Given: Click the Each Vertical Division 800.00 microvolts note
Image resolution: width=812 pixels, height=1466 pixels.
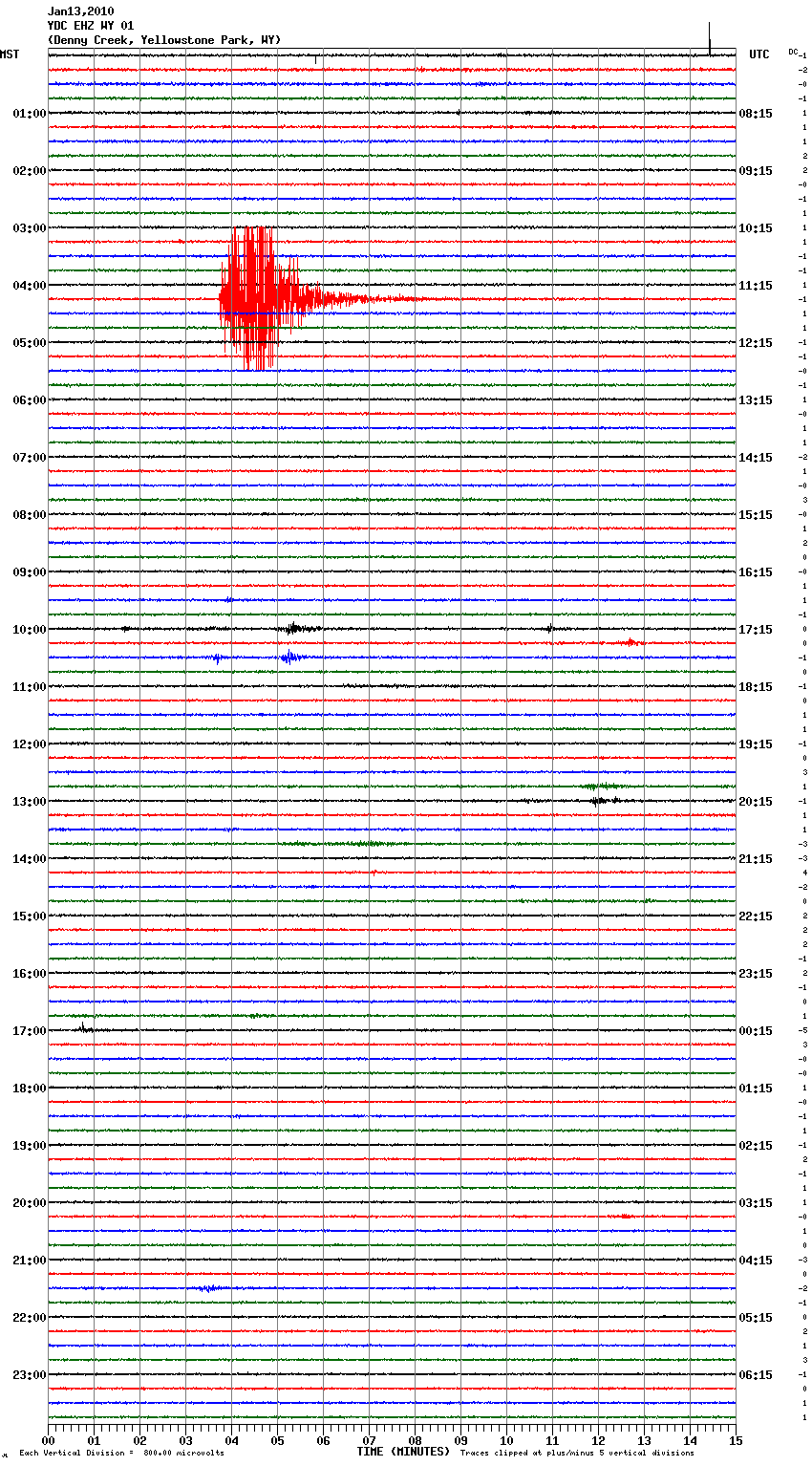Looking at the screenshot, I should (121, 1454).
